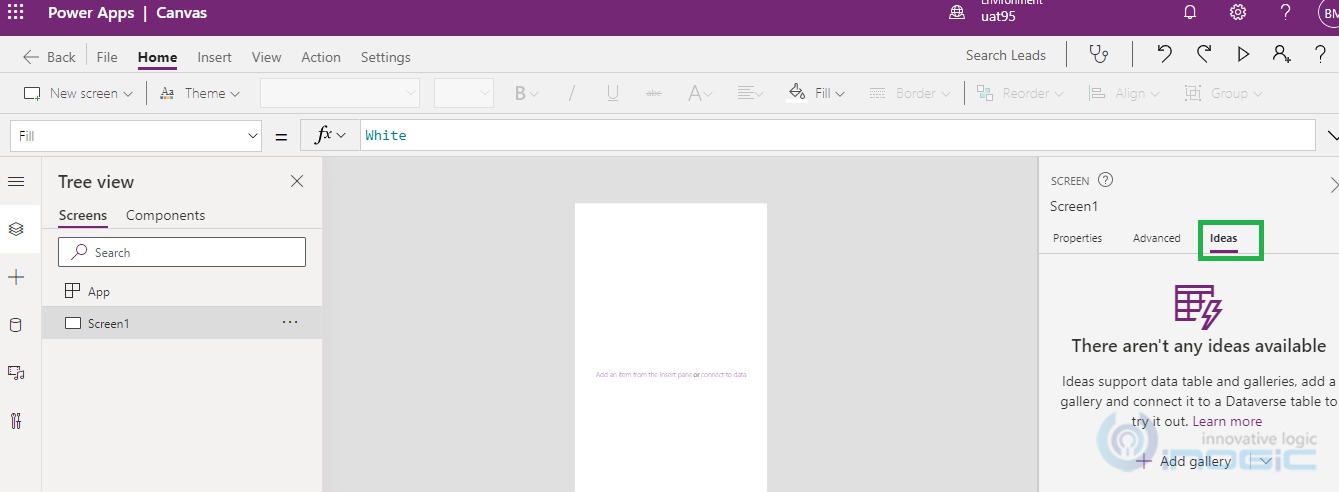Select the Tree view layers icon
The height and width of the screenshot is (492, 1339).
point(16,229)
